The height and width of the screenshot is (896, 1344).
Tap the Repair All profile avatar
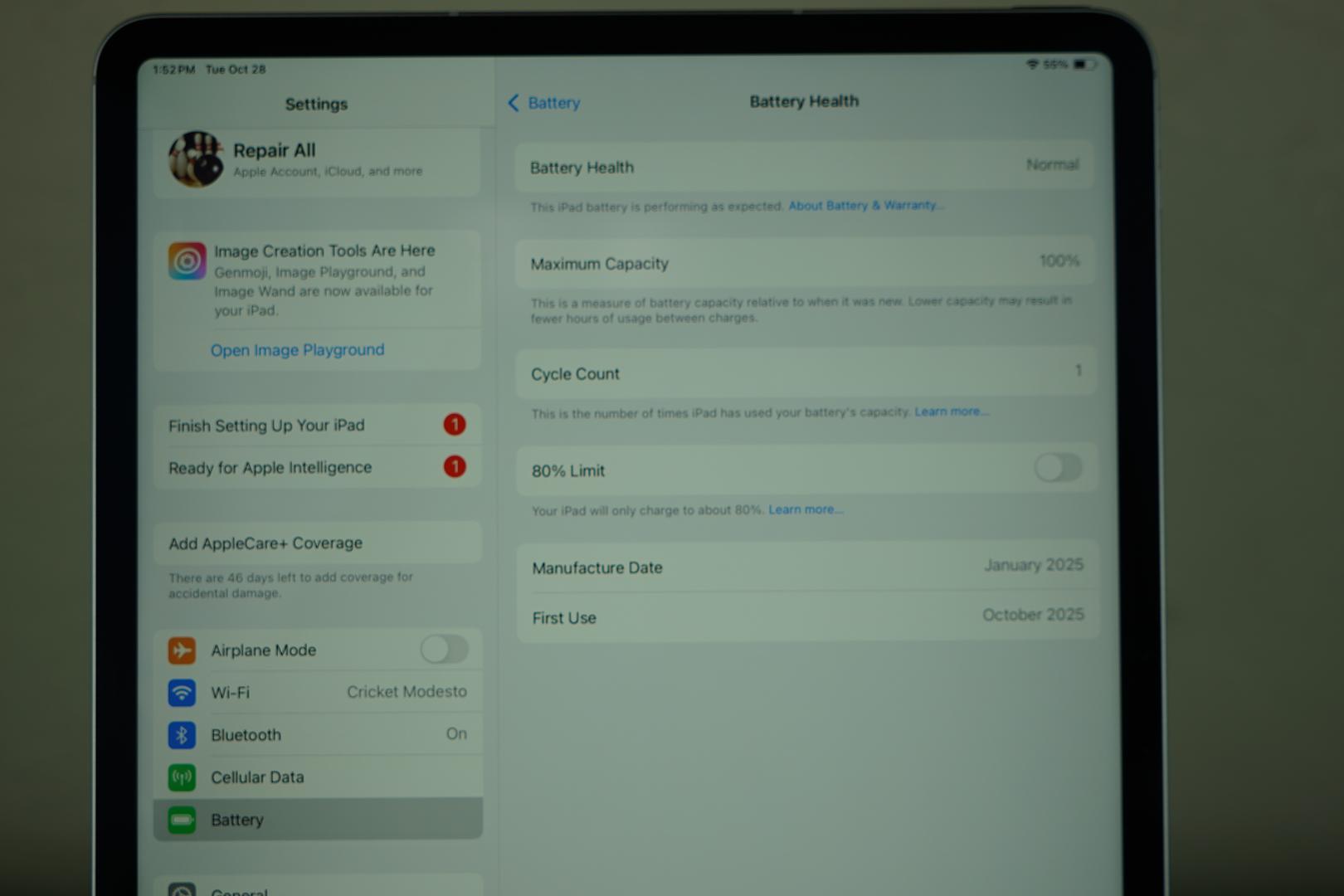coord(197,158)
